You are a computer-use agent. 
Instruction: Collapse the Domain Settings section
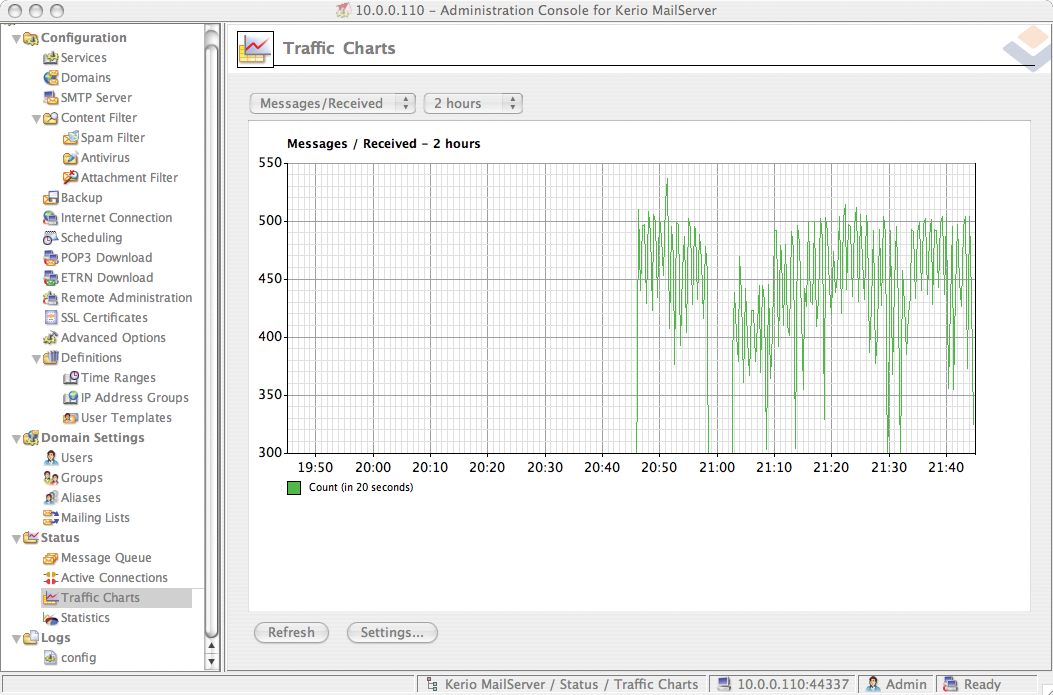(x=16, y=438)
